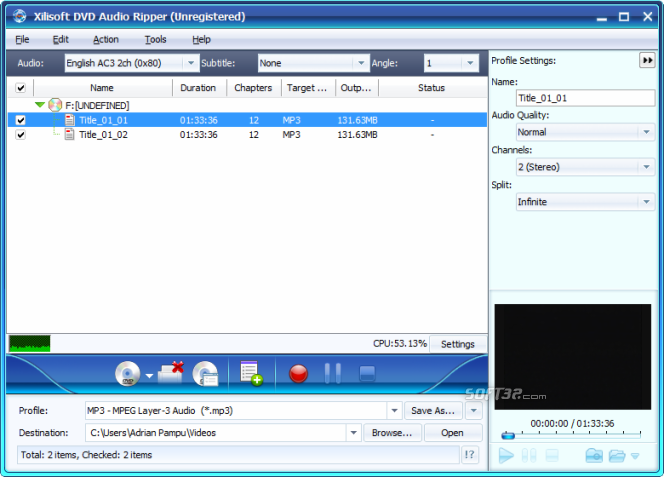Select the Title_01_02 row name
The height and width of the screenshot is (477, 664).
point(104,135)
